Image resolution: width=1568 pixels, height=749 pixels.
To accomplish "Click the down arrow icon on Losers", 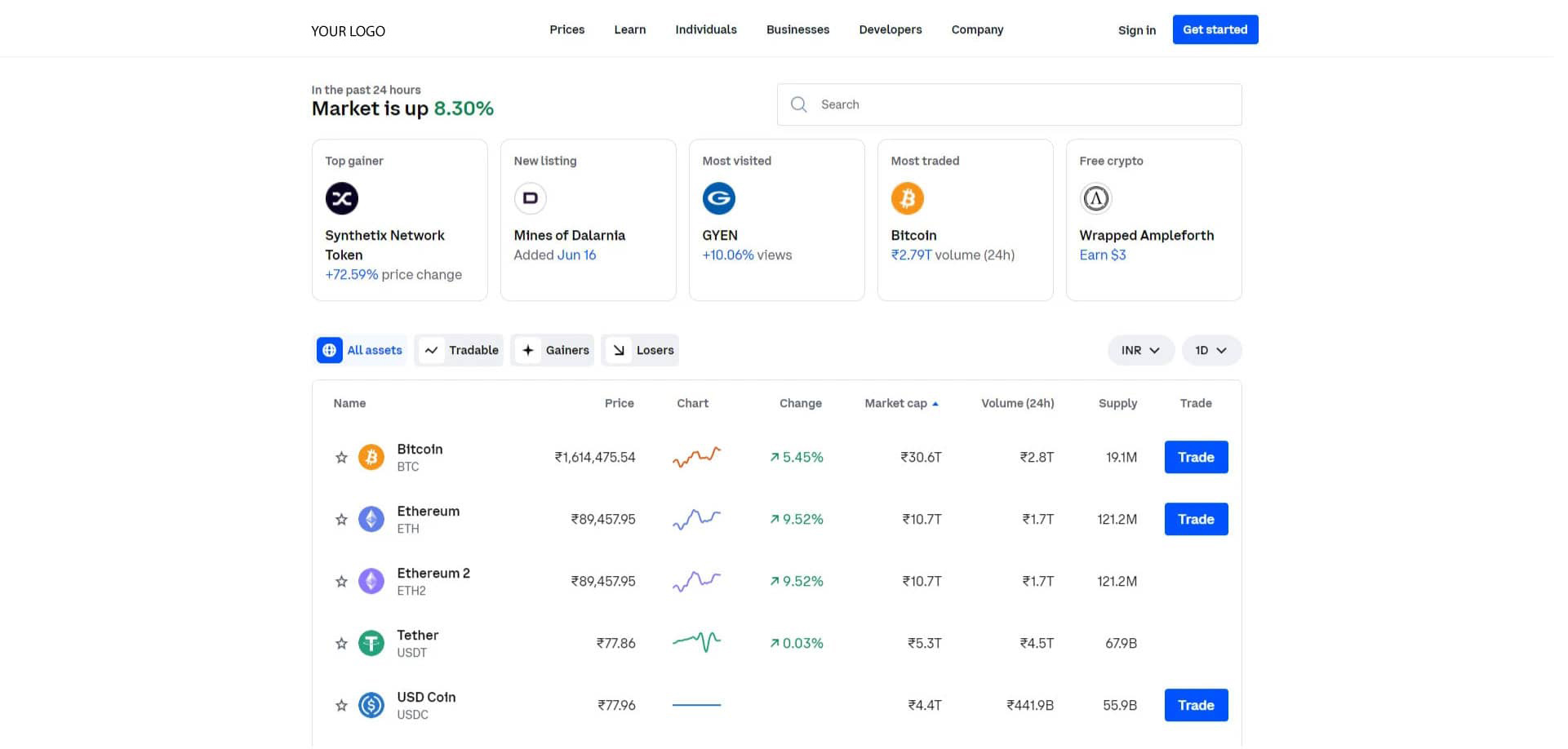I will click(619, 350).
